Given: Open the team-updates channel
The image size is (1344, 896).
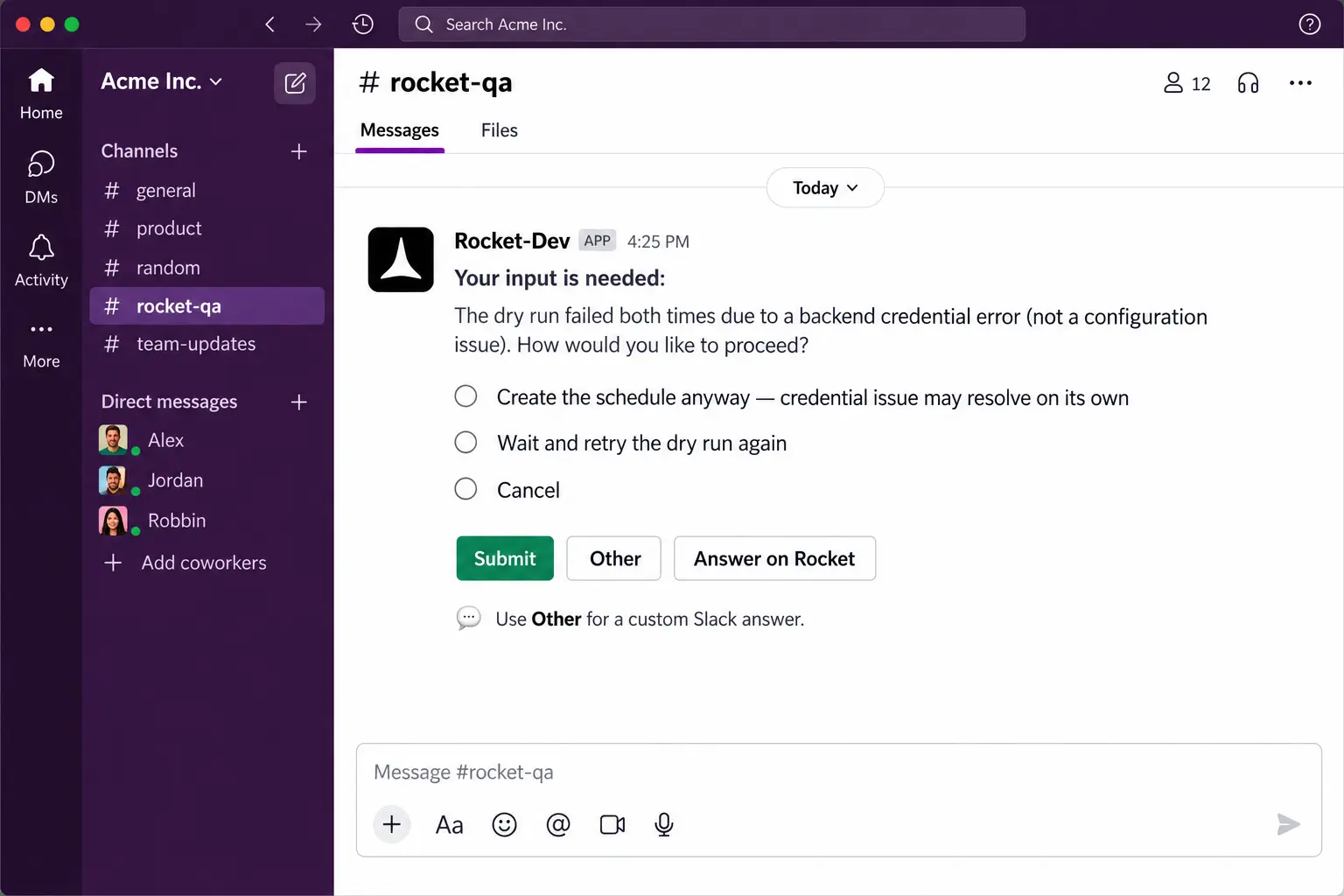Looking at the screenshot, I should [206, 344].
